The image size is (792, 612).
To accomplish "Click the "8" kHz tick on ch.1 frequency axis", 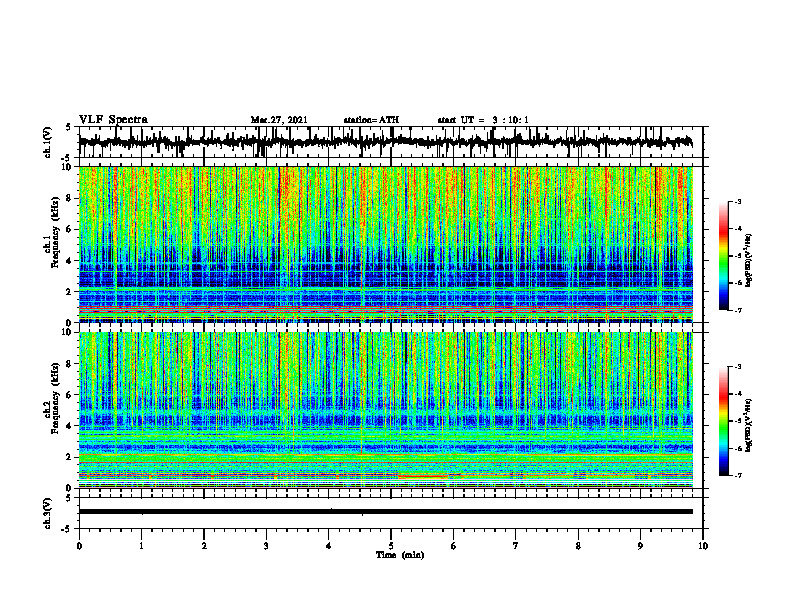I will pos(69,198).
